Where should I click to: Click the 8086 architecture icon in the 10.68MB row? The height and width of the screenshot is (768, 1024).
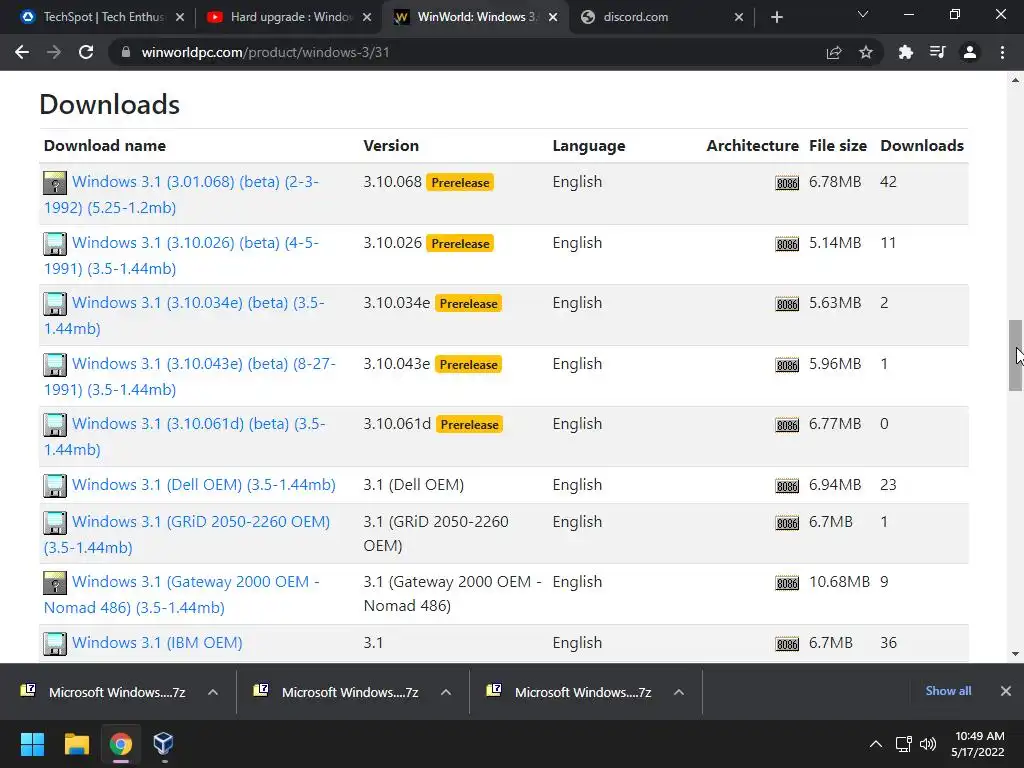click(x=787, y=583)
